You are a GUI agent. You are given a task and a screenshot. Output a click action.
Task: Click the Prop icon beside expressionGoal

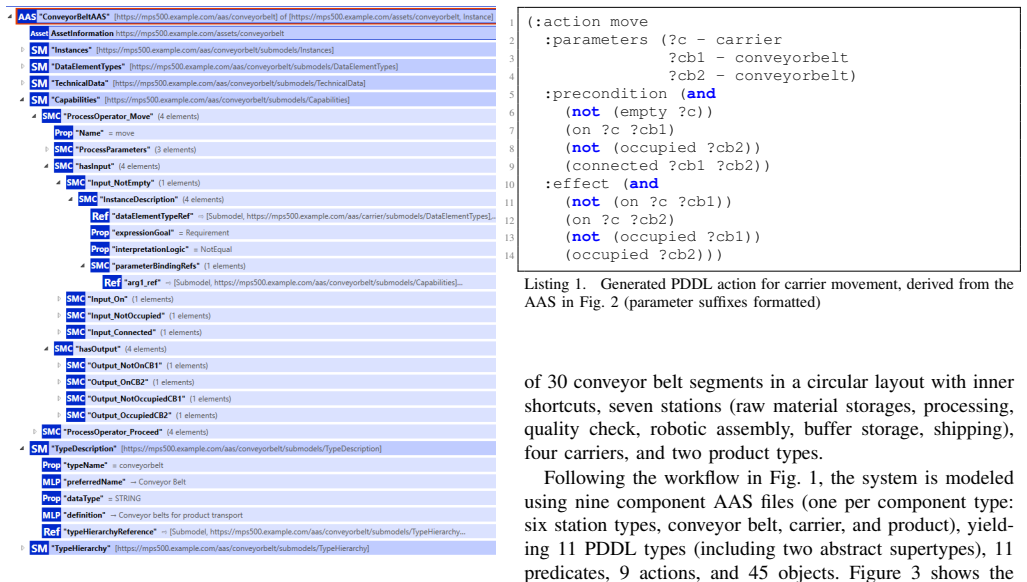point(100,232)
